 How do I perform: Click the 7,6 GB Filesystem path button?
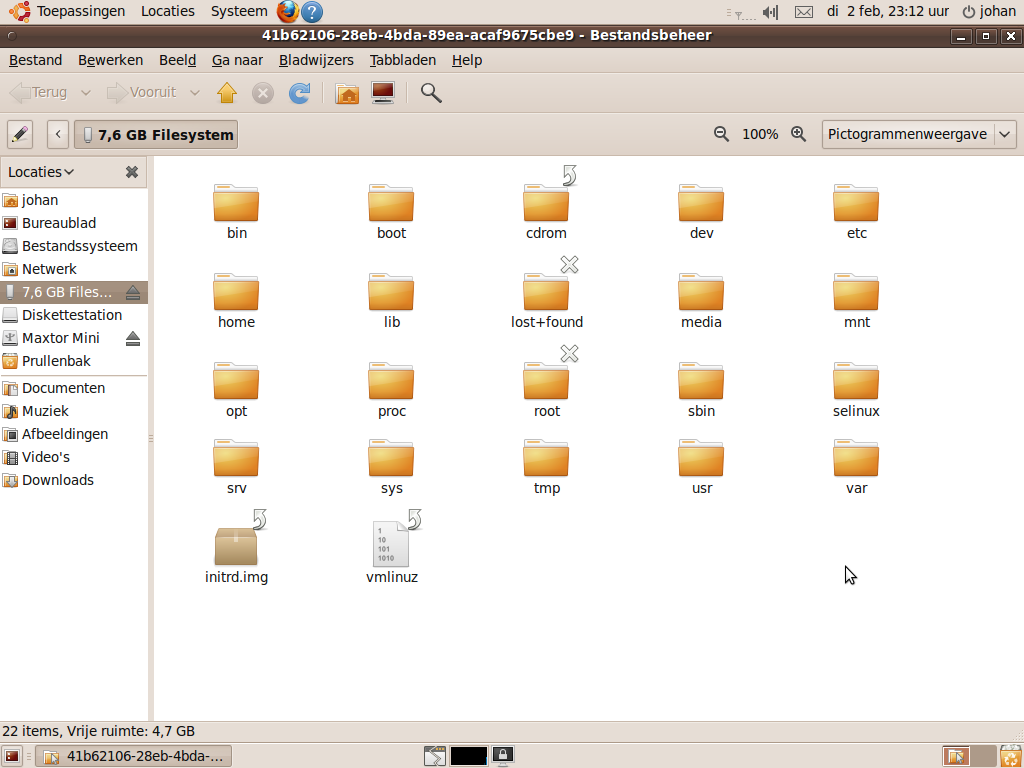156,134
